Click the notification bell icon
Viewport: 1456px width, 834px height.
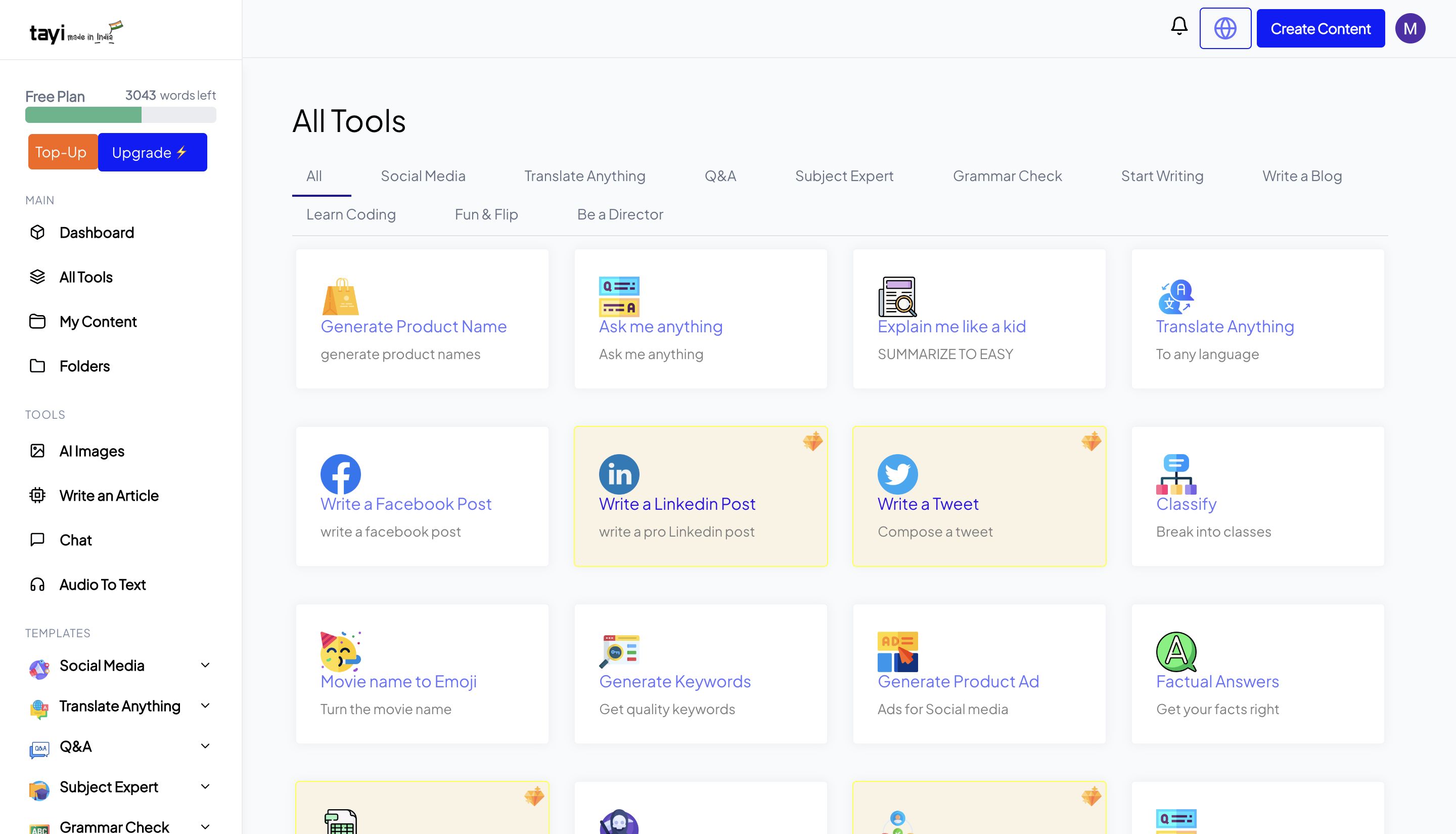coord(1179,26)
